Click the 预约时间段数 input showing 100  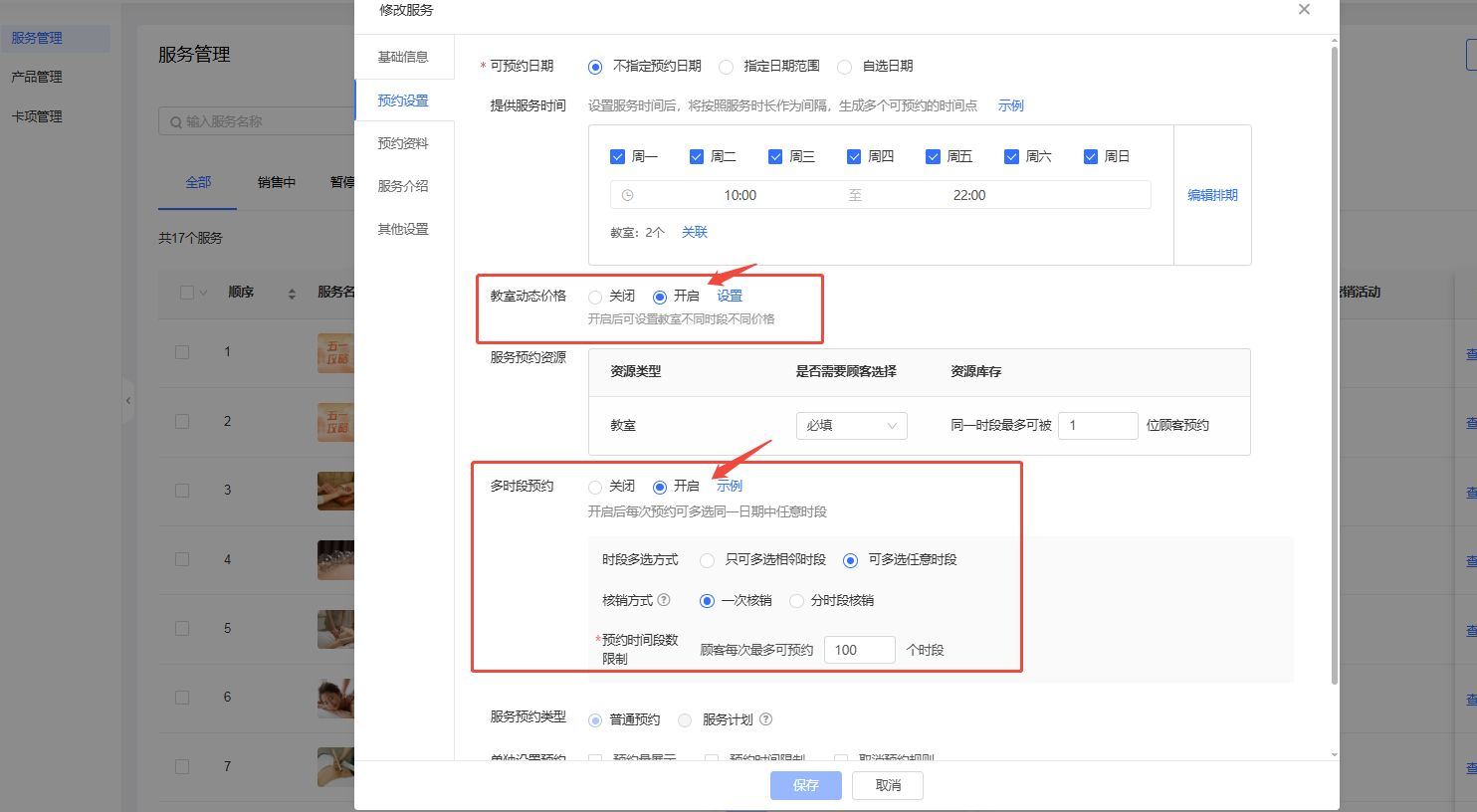(859, 650)
